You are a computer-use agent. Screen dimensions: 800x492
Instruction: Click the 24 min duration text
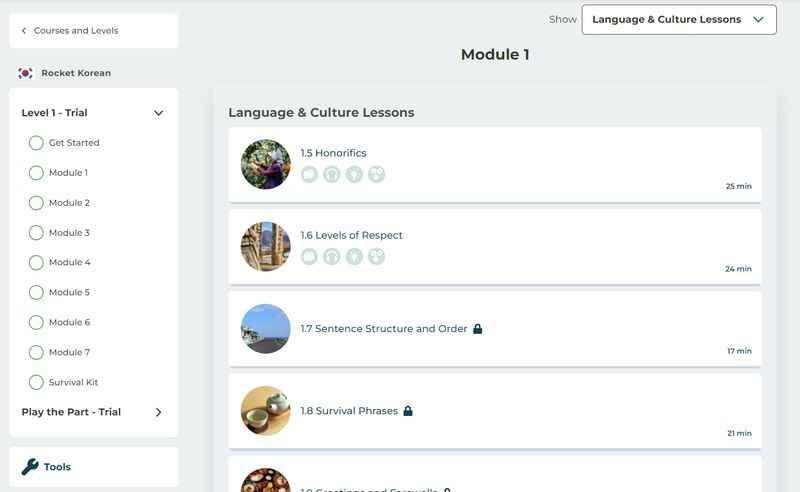[738, 269]
